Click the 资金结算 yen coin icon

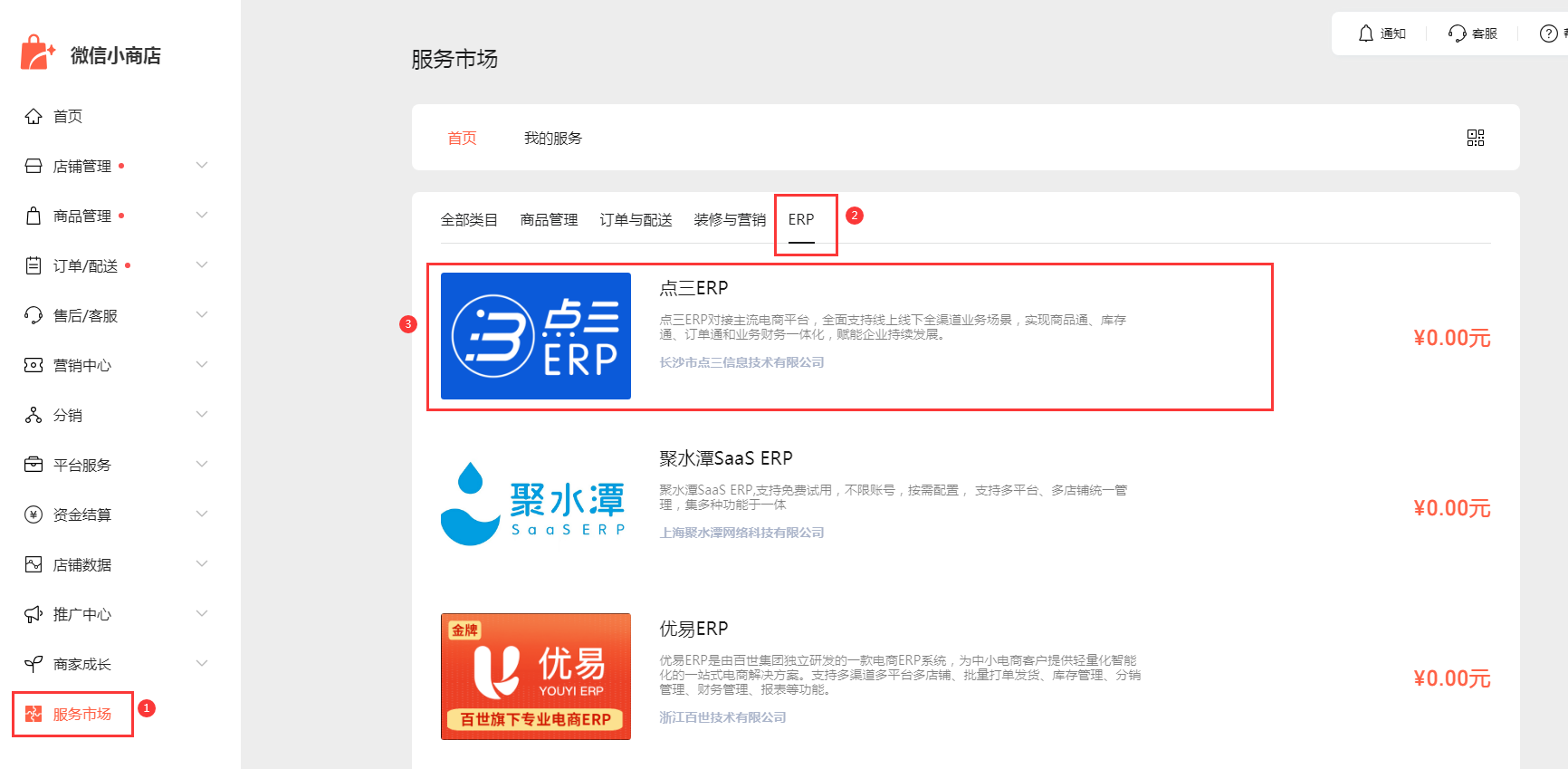[33, 514]
